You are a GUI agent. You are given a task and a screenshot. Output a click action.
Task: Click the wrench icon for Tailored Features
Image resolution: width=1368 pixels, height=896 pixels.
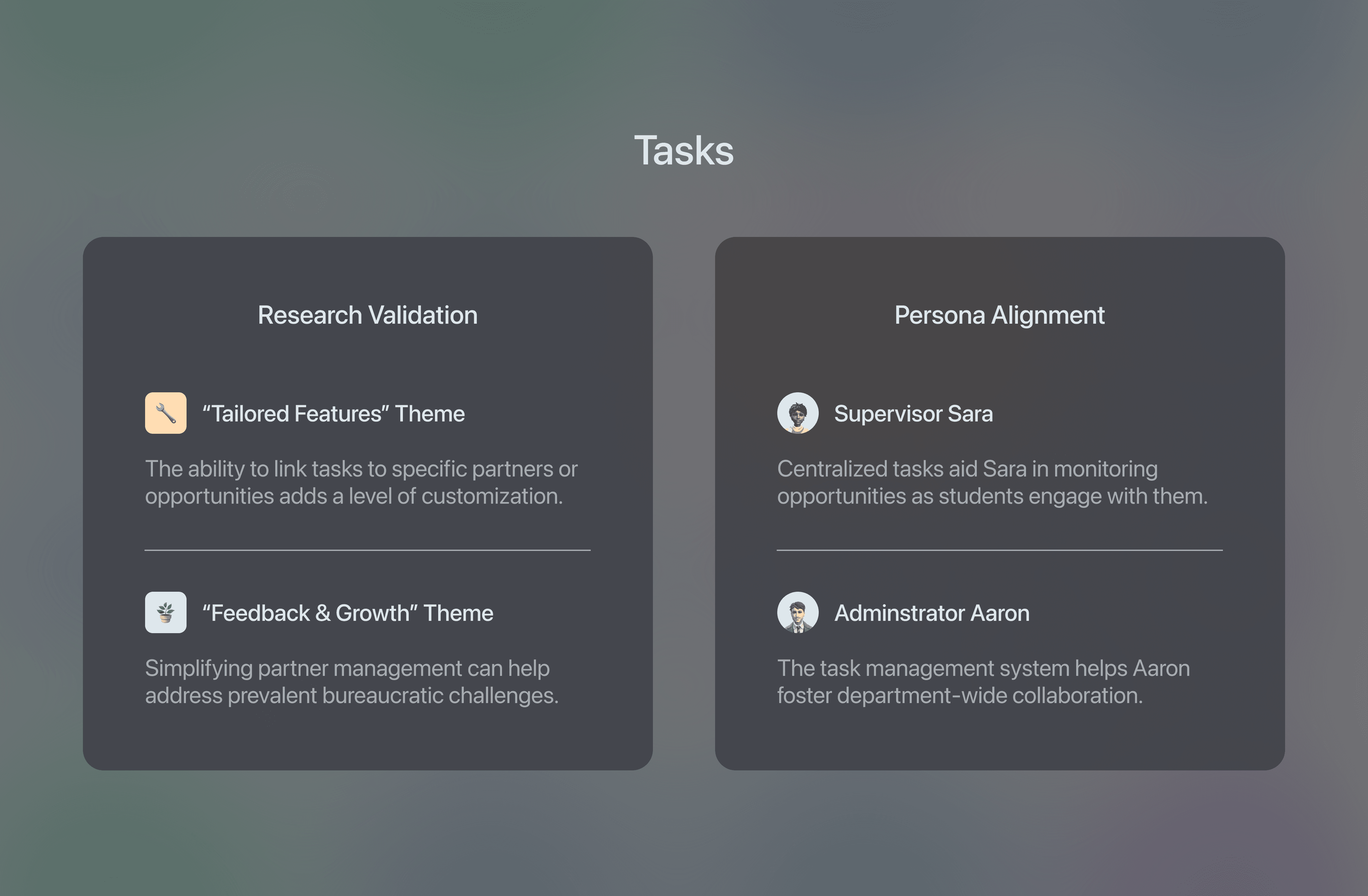[x=165, y=413]
